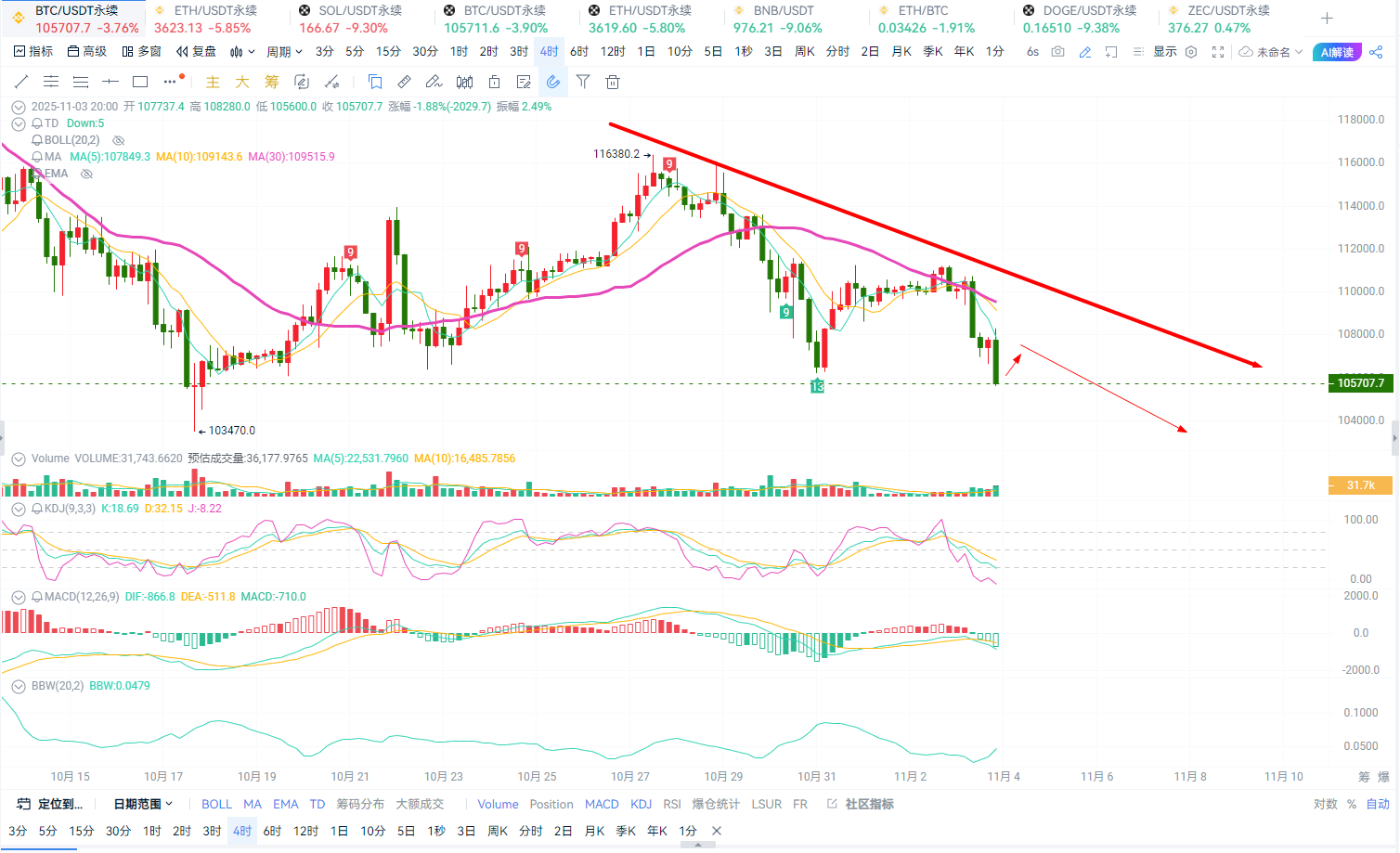
Task: Click the 105707.7 current price label
Action: (x=1360, y=383)
